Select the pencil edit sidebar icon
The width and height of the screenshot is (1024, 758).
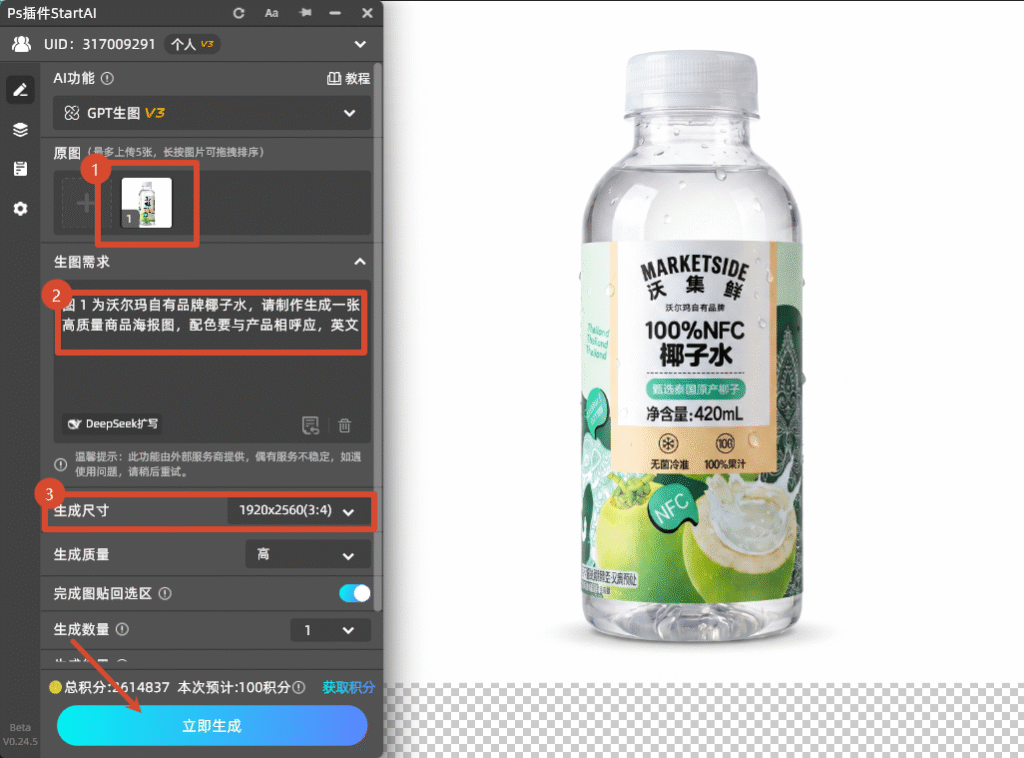coord(20,89)
